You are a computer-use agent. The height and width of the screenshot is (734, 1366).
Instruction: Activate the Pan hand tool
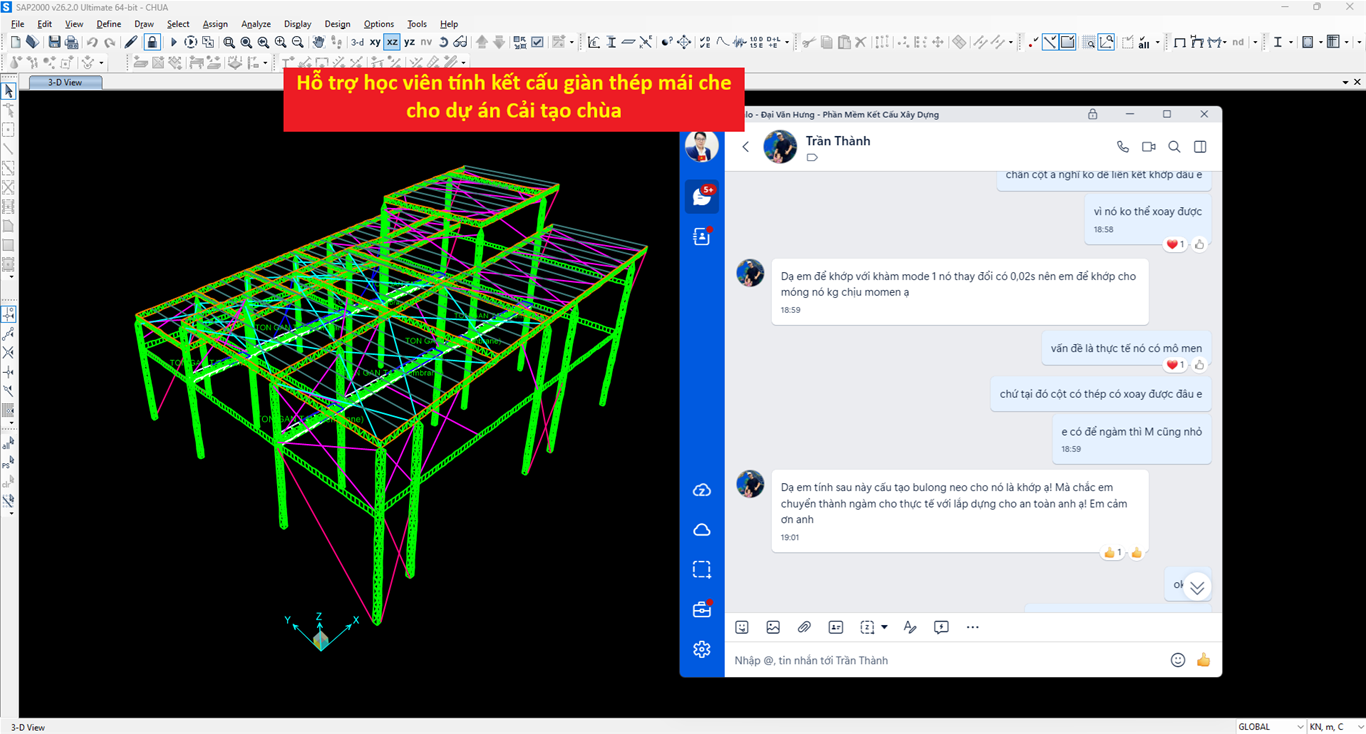318,42
